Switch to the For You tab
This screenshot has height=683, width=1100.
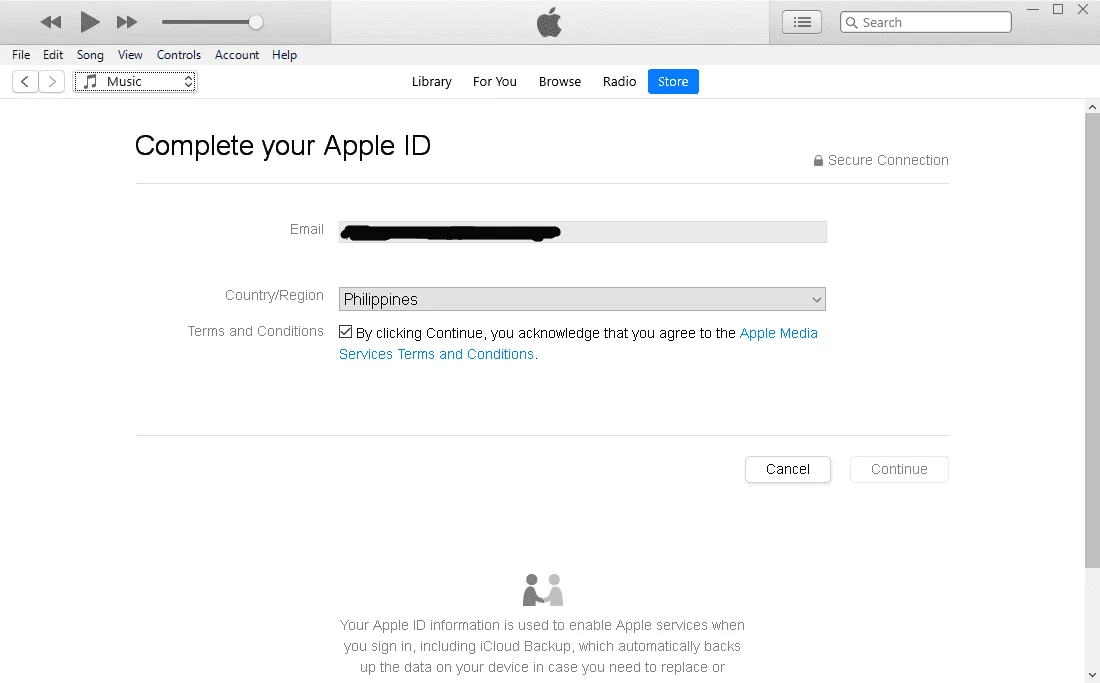pos(495,81)
